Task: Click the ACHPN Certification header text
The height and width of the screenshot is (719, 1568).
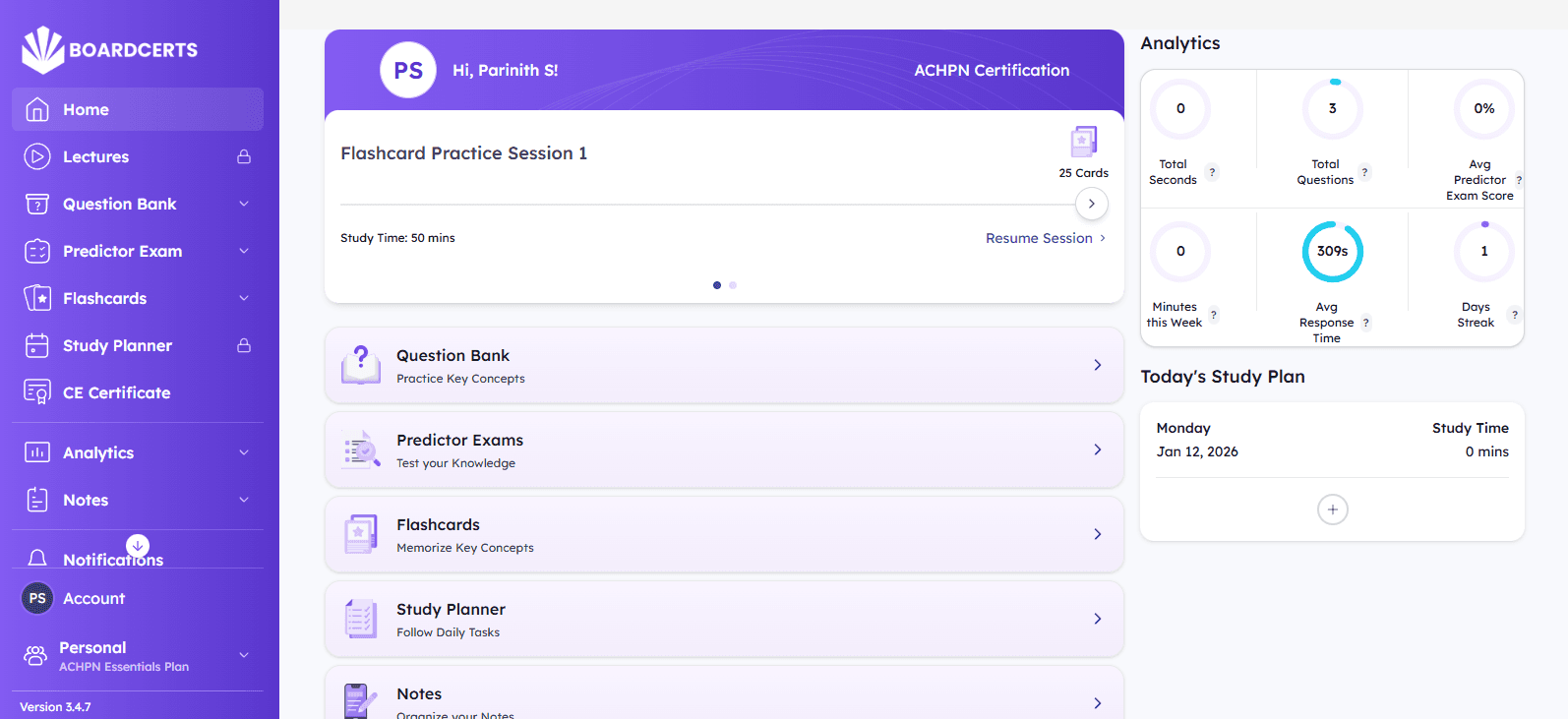Action: 992,70
